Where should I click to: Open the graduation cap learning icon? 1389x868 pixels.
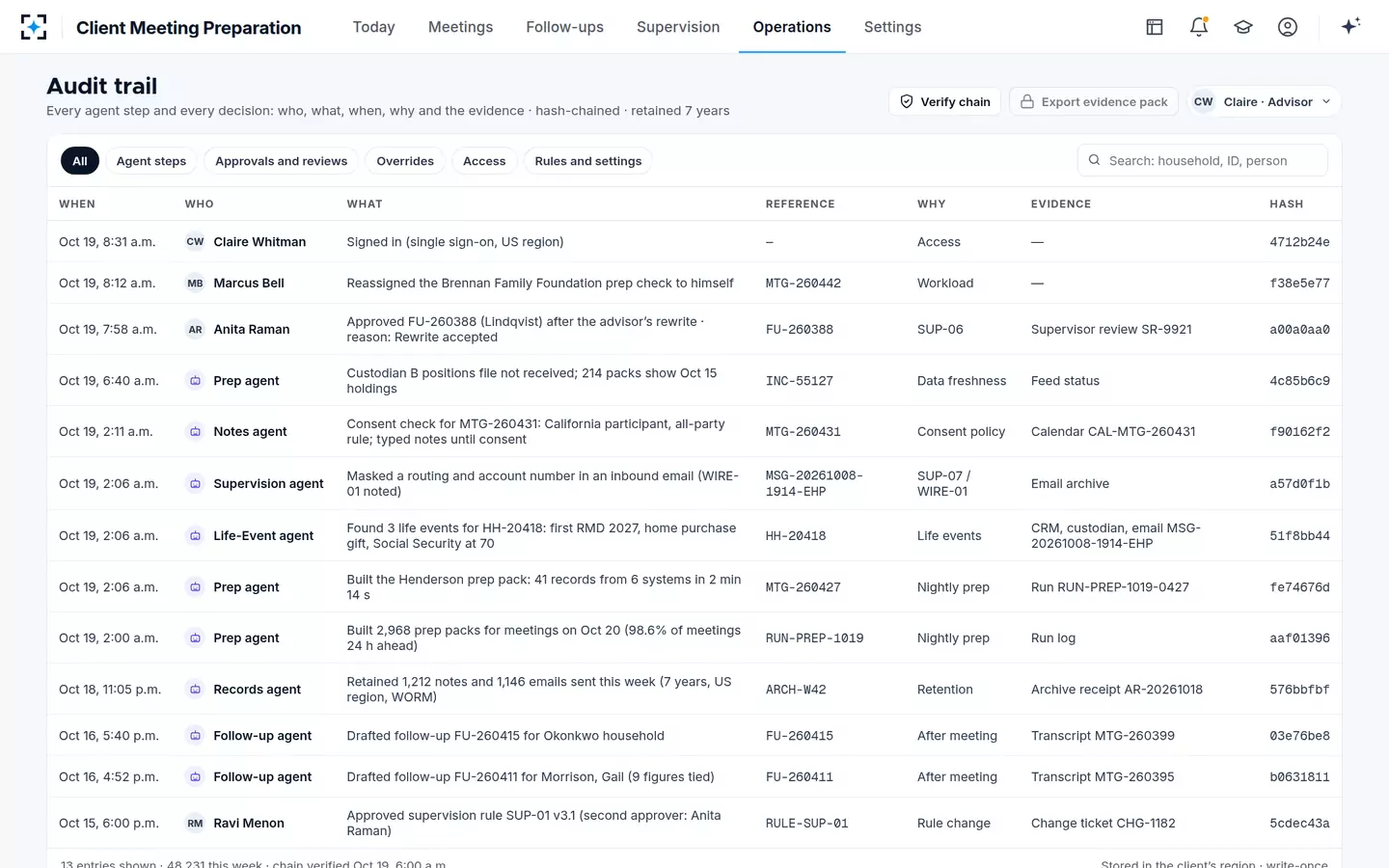(x=1243, y=27)
